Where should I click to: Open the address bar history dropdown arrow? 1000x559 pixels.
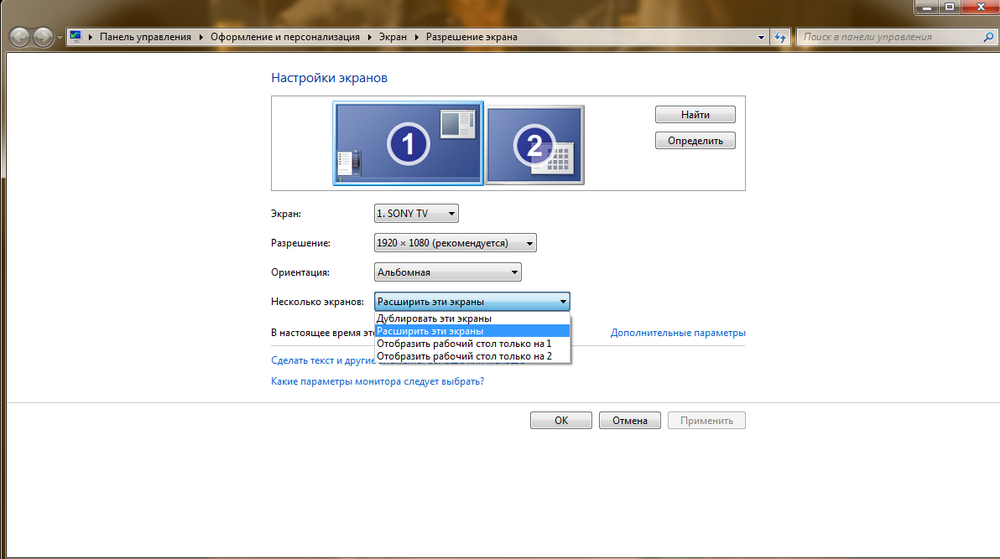coord(761,37)
